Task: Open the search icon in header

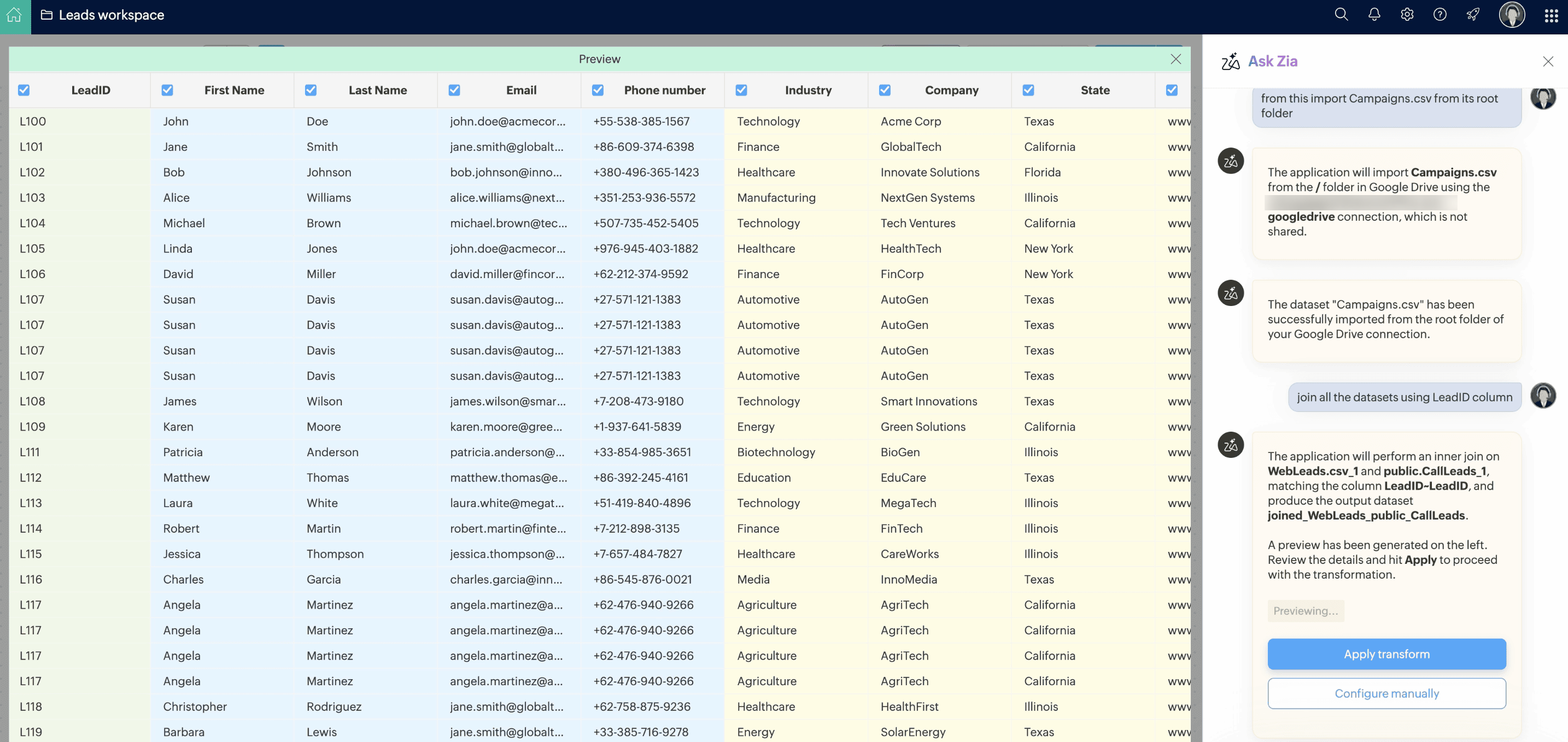Action: click(1341, 15)
